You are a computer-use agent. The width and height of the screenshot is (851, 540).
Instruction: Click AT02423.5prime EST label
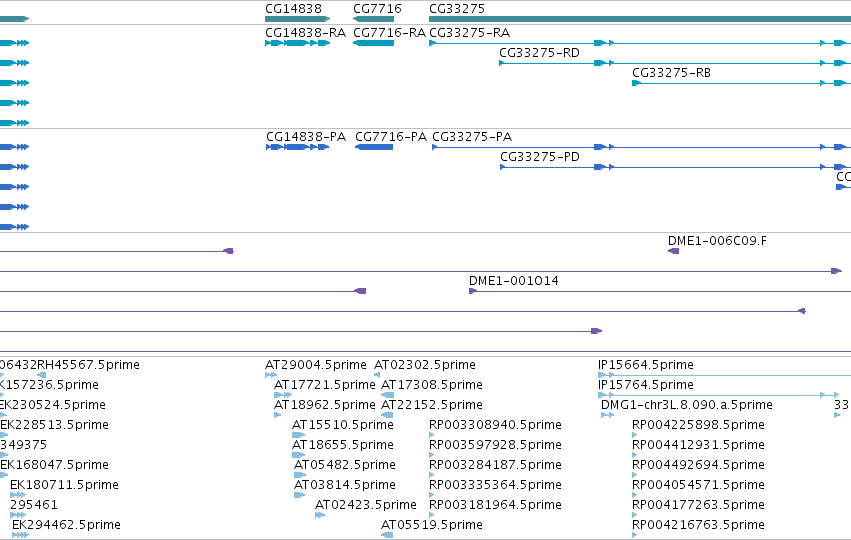pos(366,505)
